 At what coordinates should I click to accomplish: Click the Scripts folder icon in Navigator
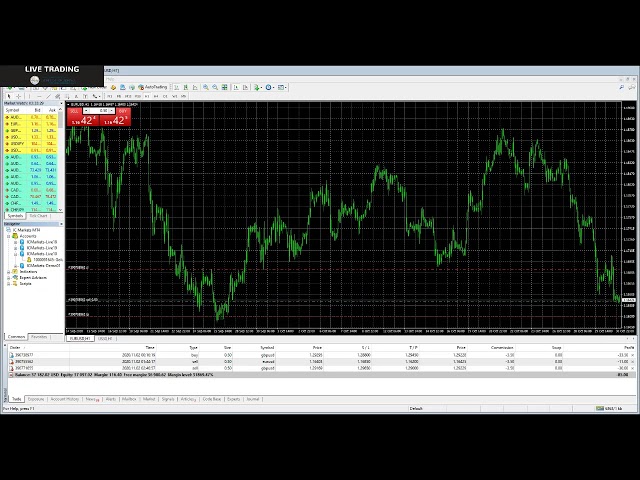15,283
